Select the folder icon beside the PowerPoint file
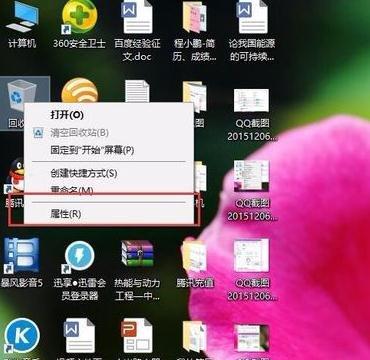370x360 pixels. click(195, 337)
